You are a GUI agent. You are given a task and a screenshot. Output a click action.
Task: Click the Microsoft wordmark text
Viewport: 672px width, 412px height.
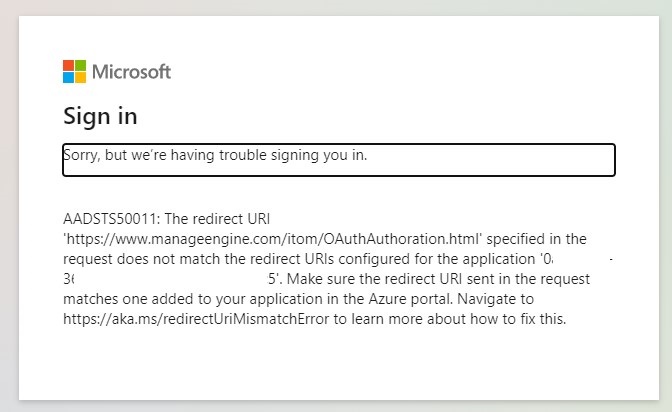pyautogui.click(x=131, y=72)
